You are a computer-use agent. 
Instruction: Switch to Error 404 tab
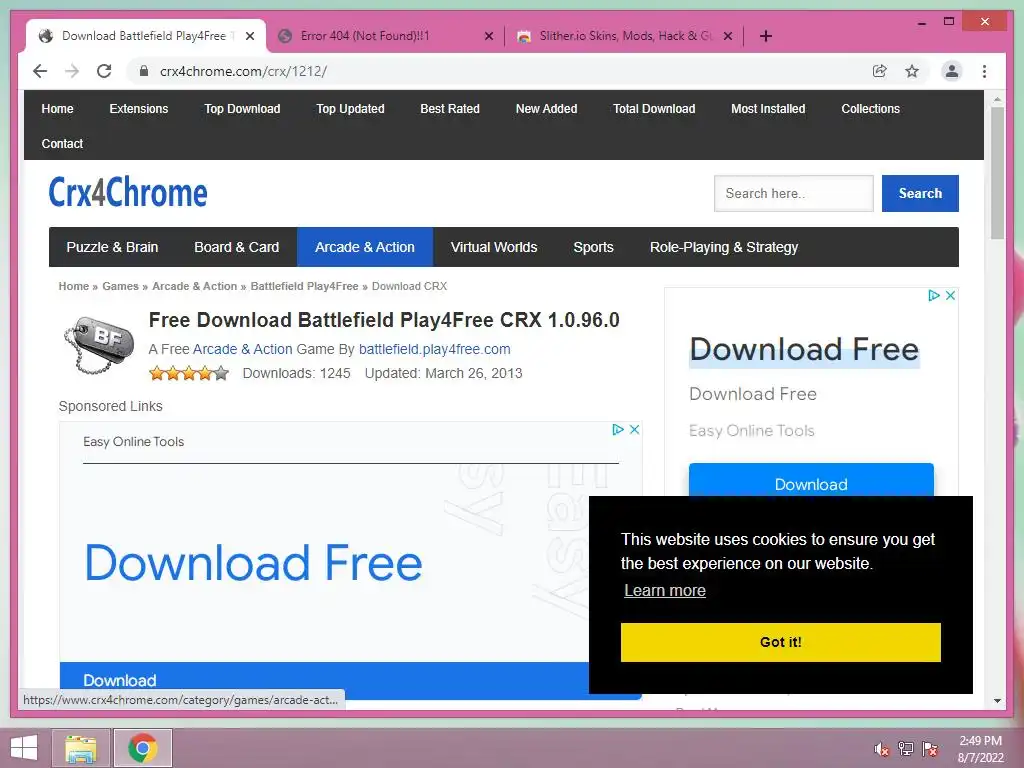tap(385, 36)
